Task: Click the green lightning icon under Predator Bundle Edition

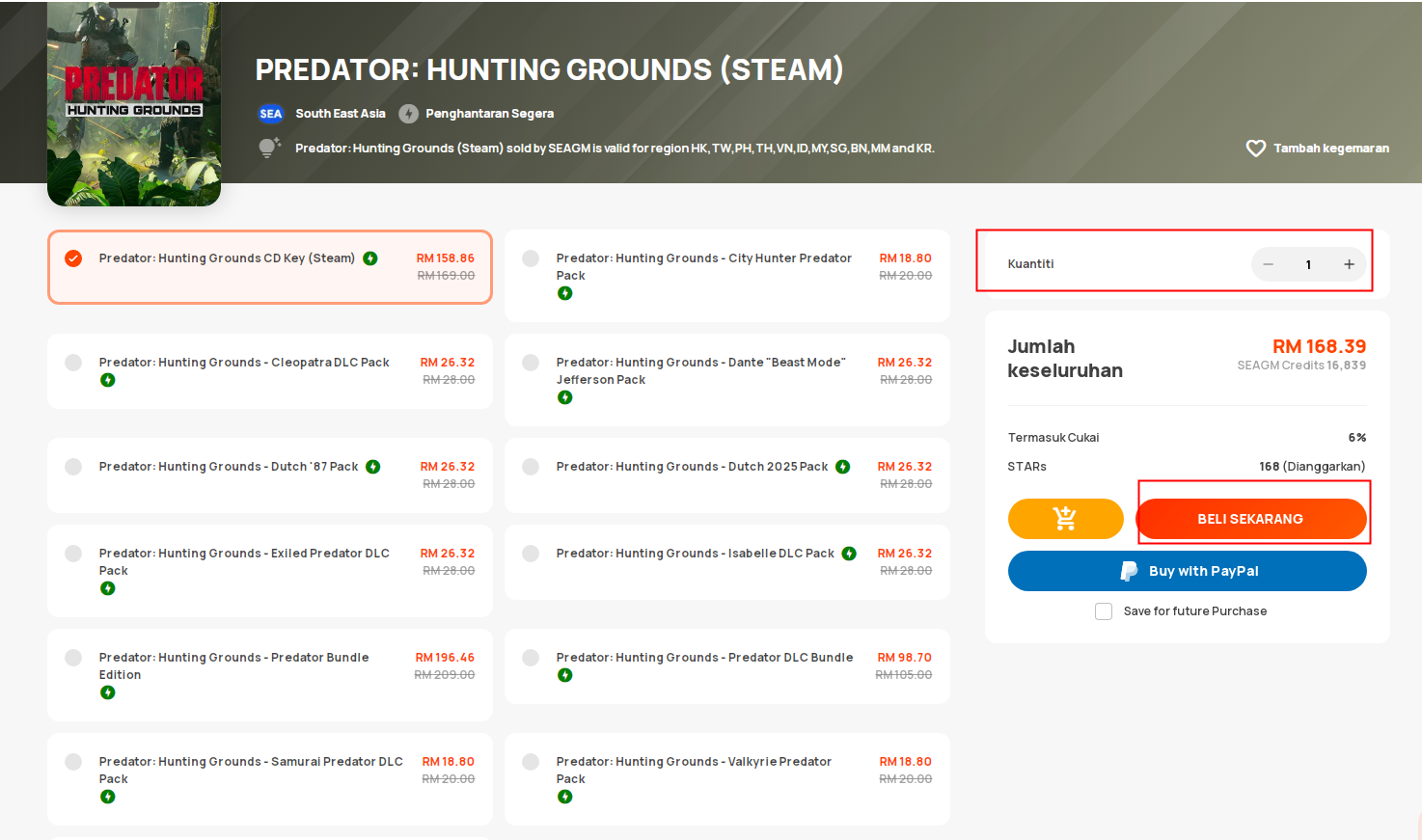Action: point(108,692)
